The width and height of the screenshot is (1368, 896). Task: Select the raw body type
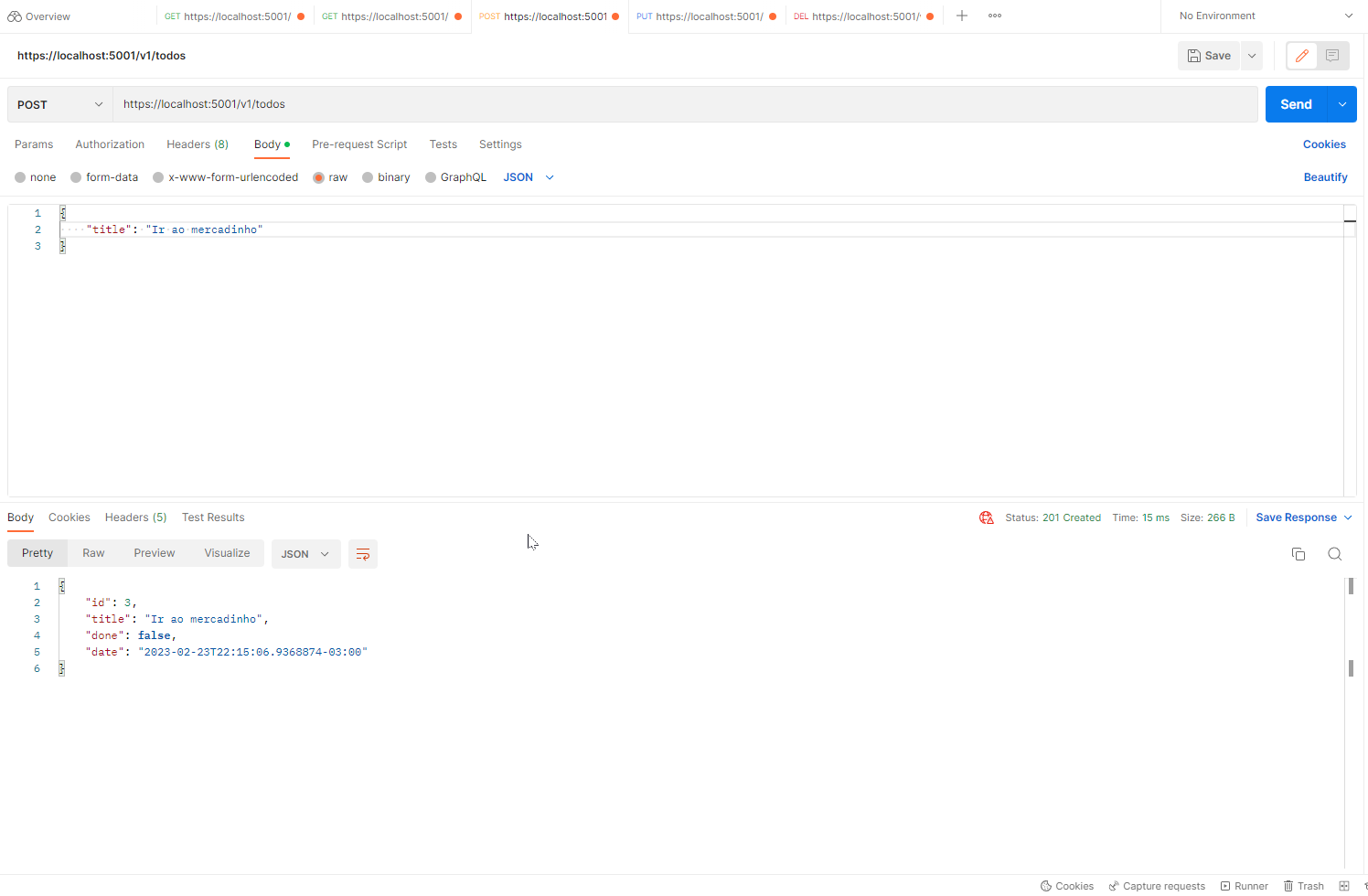pyautogui.click(x=330, y=177)
